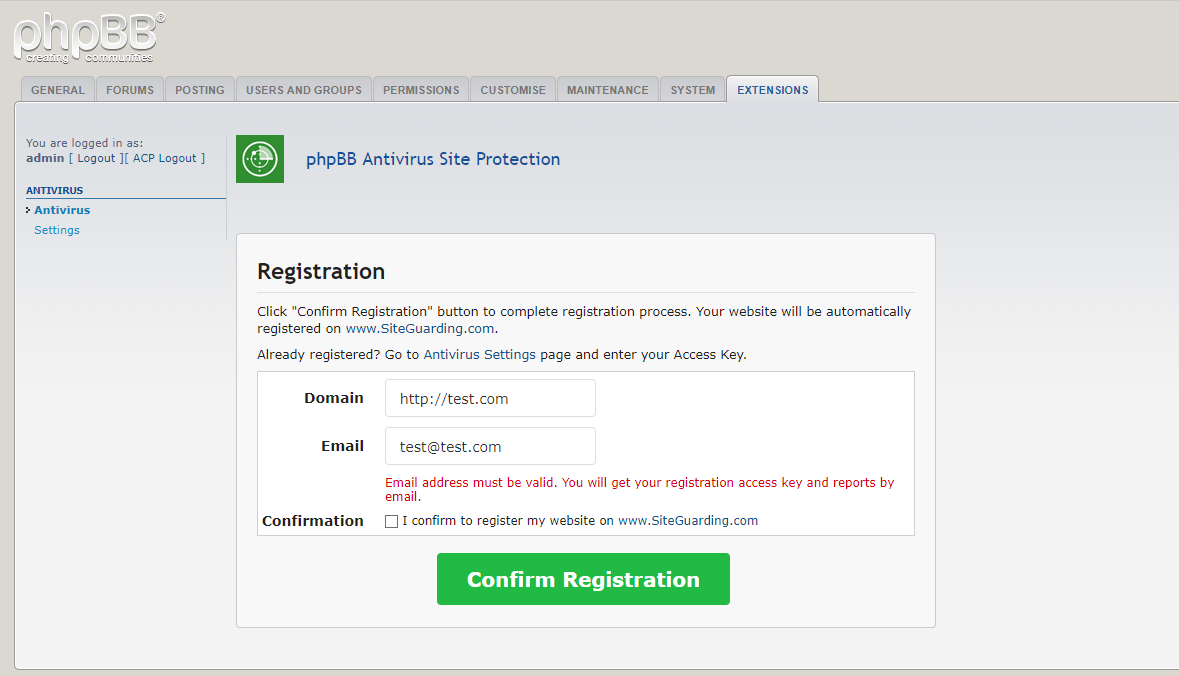Click the ACP Logout link

point(165,158)
